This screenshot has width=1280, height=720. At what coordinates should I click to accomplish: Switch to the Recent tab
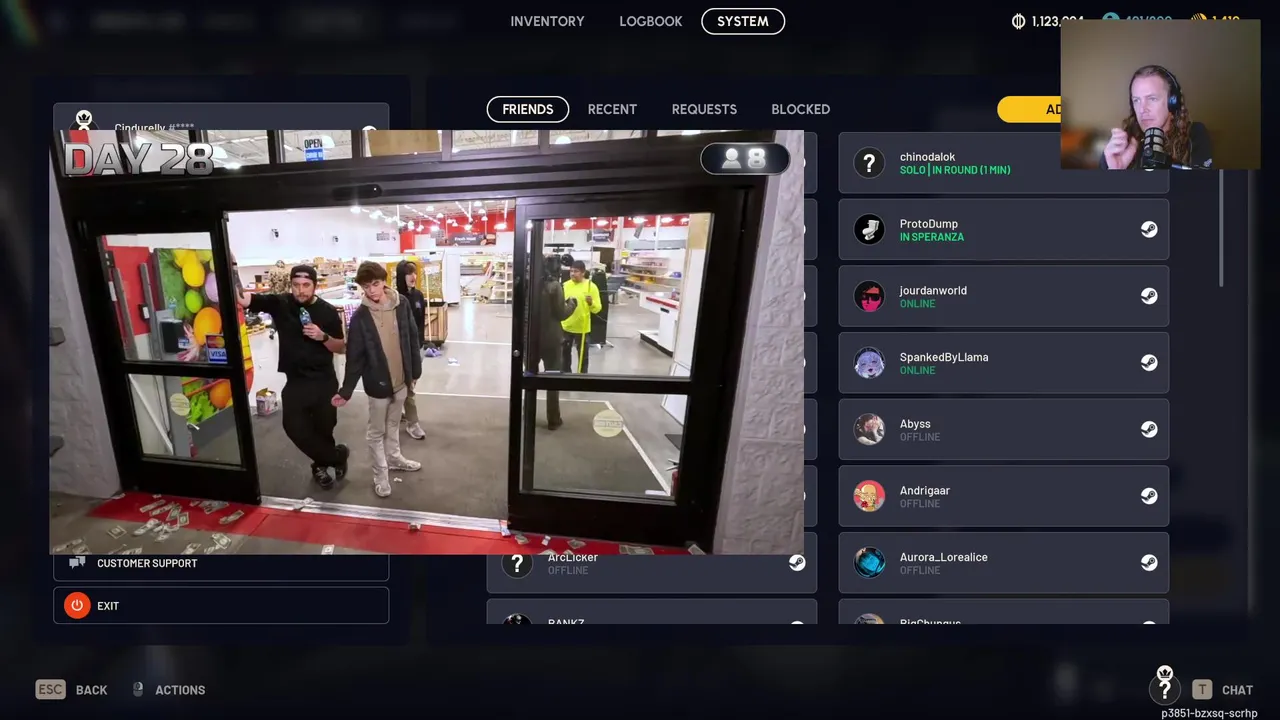tap(612, 109)
